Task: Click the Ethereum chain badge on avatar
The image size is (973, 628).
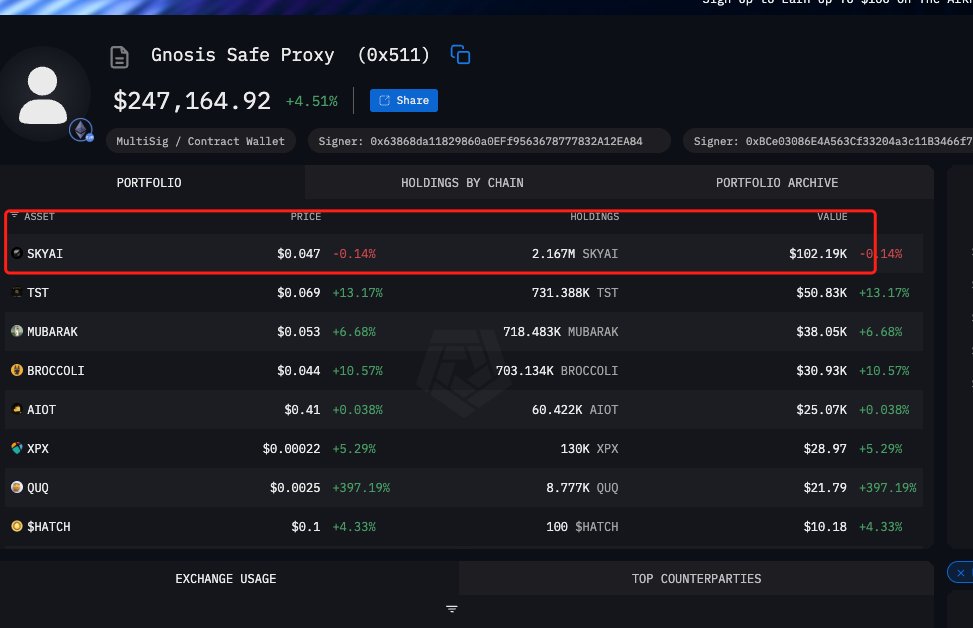Action: (x=81, y=130)
